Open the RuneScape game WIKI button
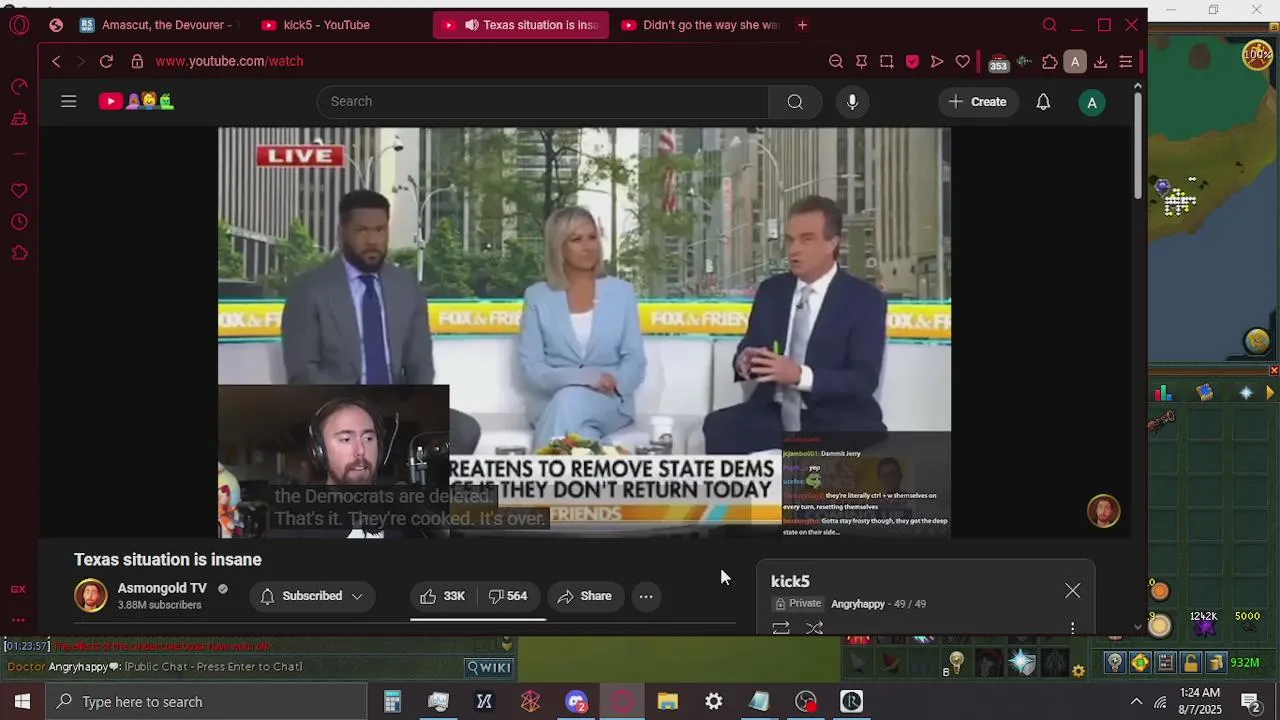Screen dimensions: 1280x720 (489, 667)
